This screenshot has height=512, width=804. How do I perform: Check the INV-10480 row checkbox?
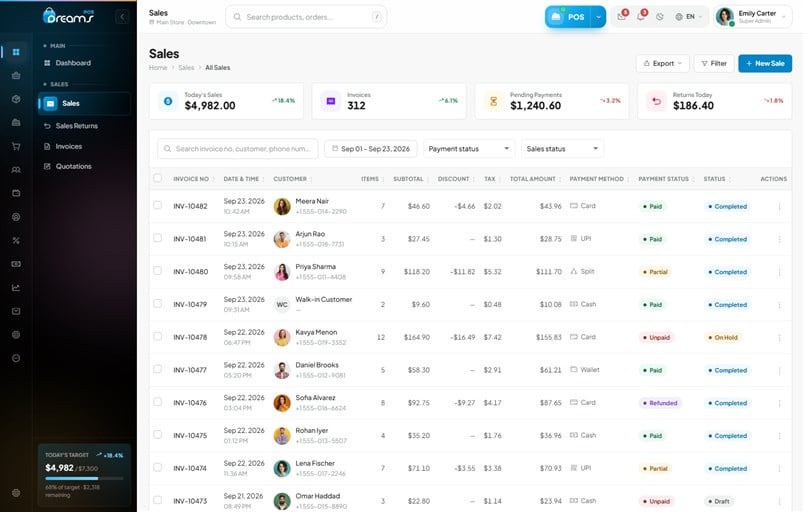coord(157,271)
